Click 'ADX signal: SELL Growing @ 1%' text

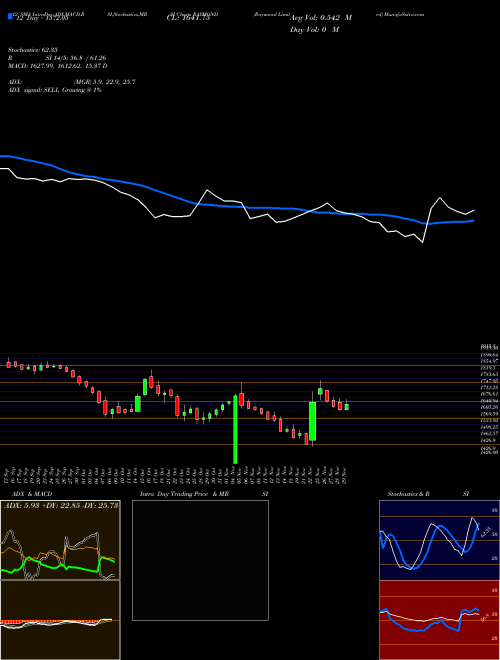click(x=55, y=90)
